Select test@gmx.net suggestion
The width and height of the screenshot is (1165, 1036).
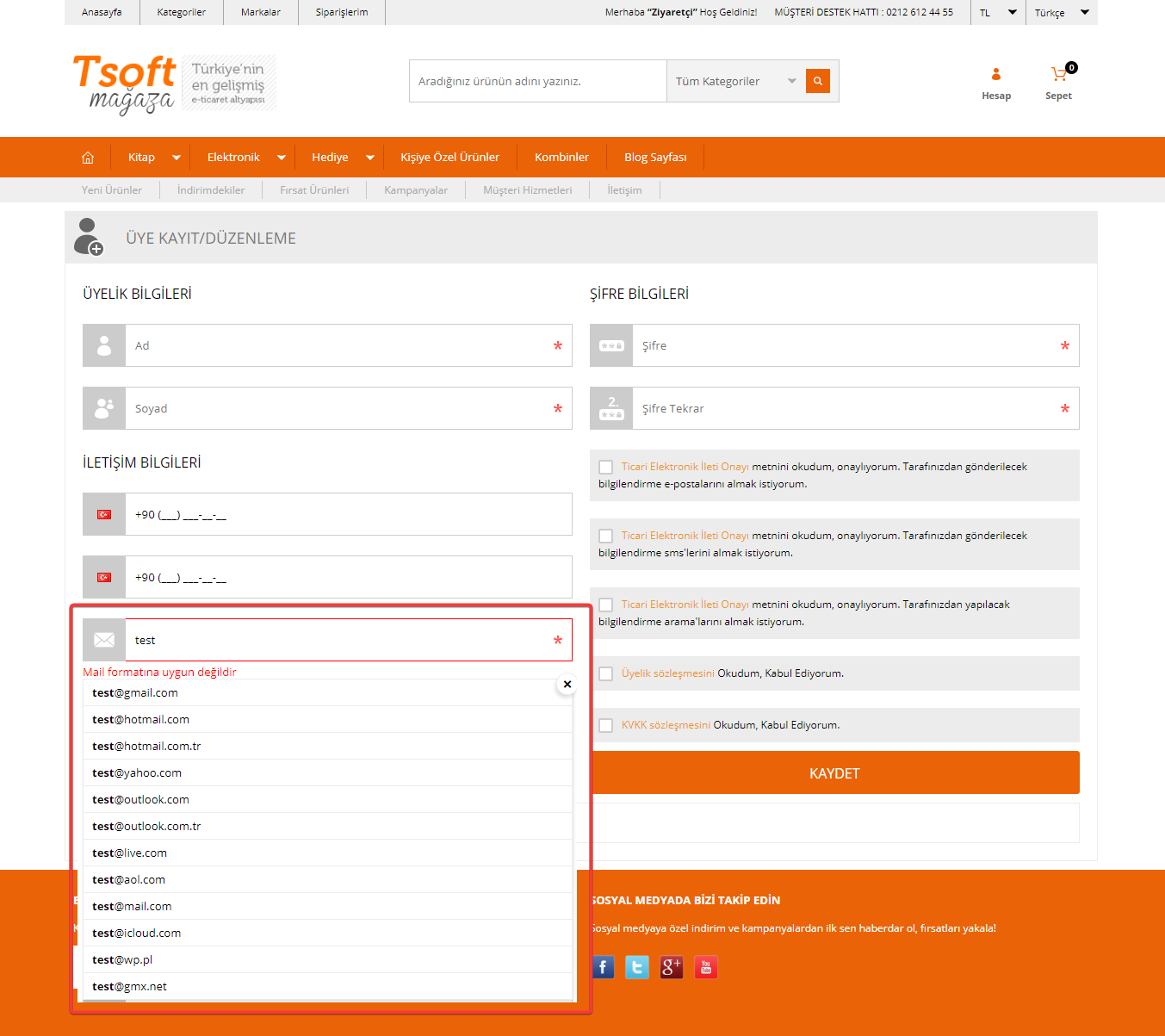coord(327,986)
